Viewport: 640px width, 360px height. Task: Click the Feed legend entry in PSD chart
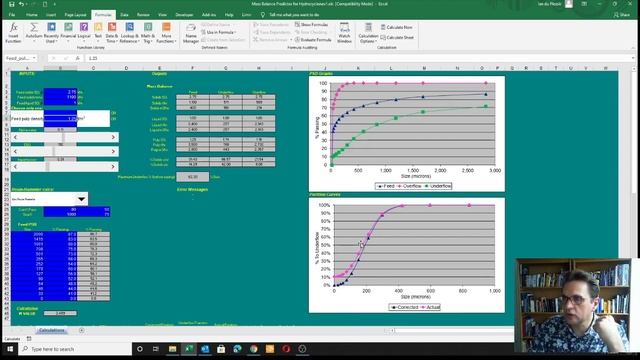385,186
